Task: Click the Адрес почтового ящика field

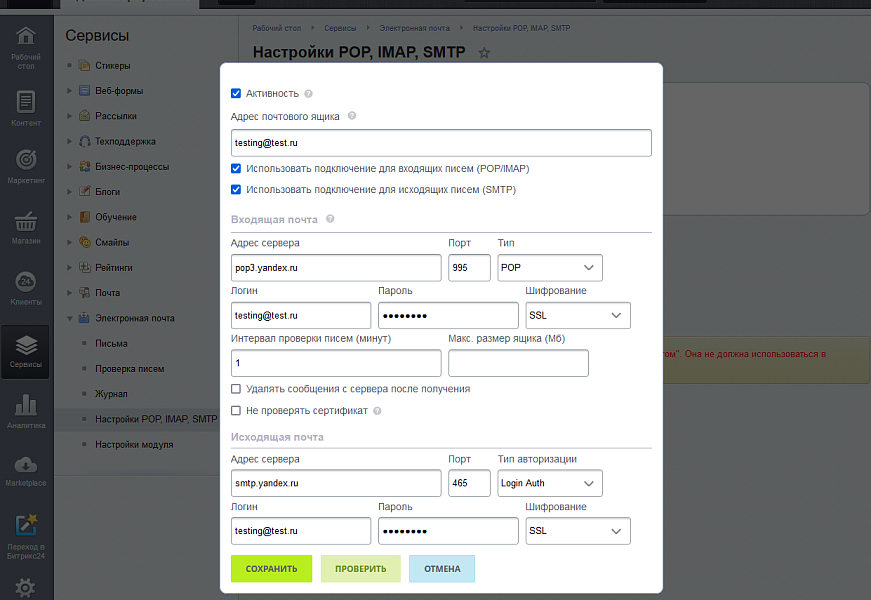Action: coord(440,143)
